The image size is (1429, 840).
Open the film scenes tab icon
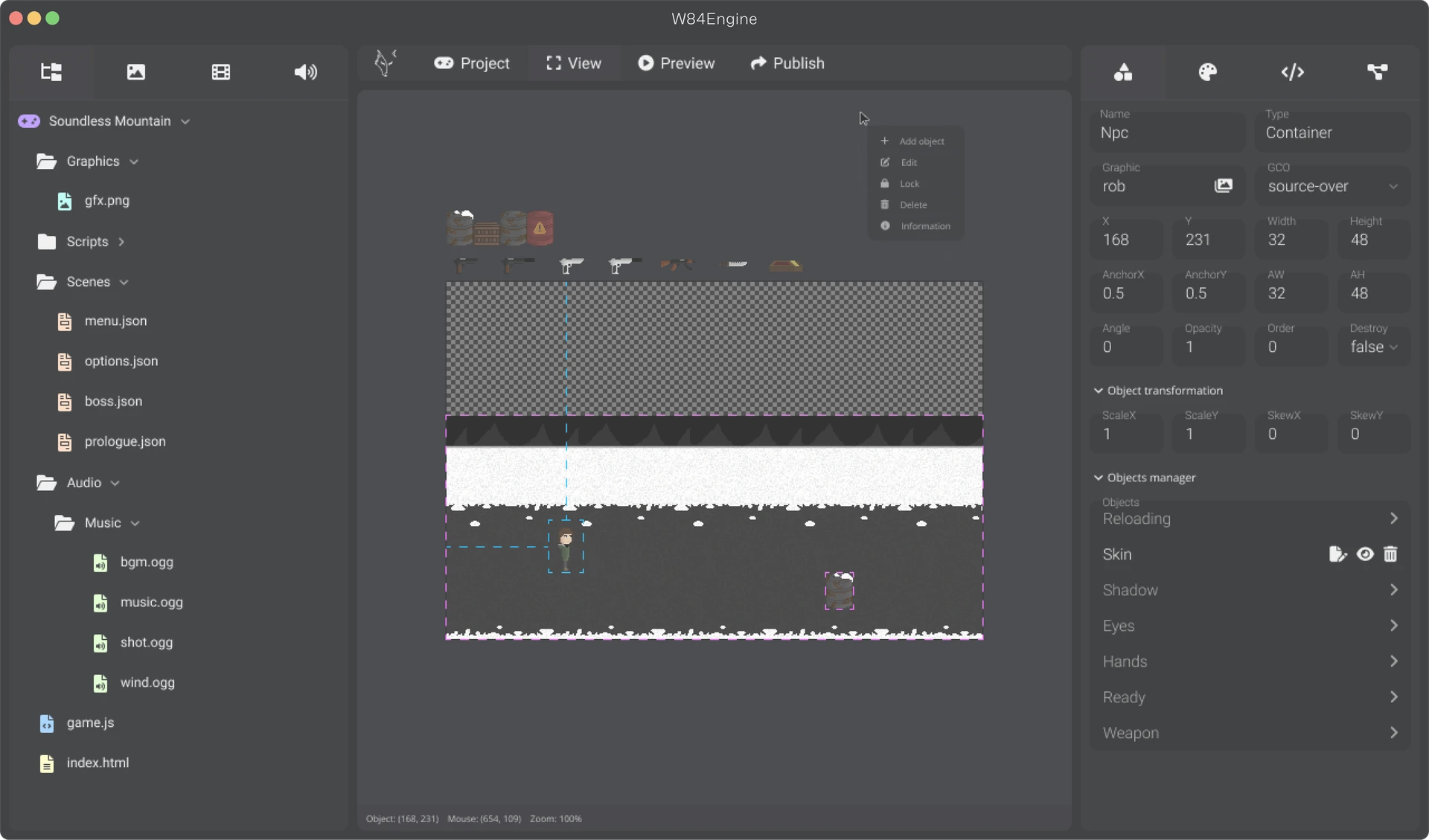click(220, 72)
